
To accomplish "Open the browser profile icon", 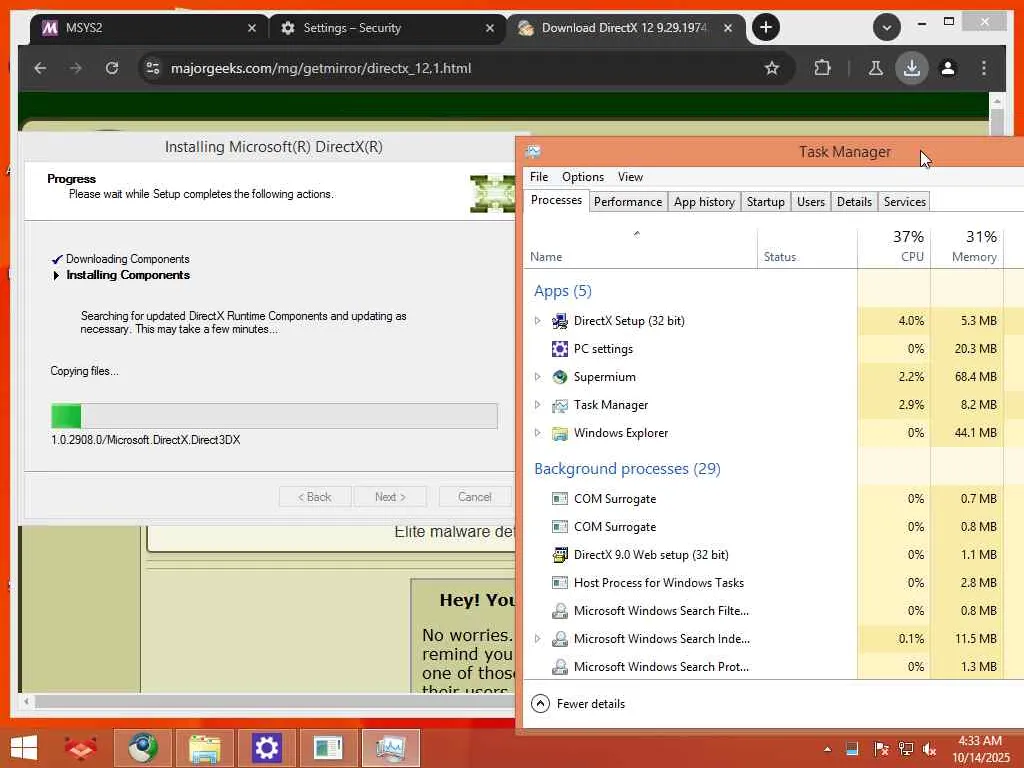I will 948,68.
